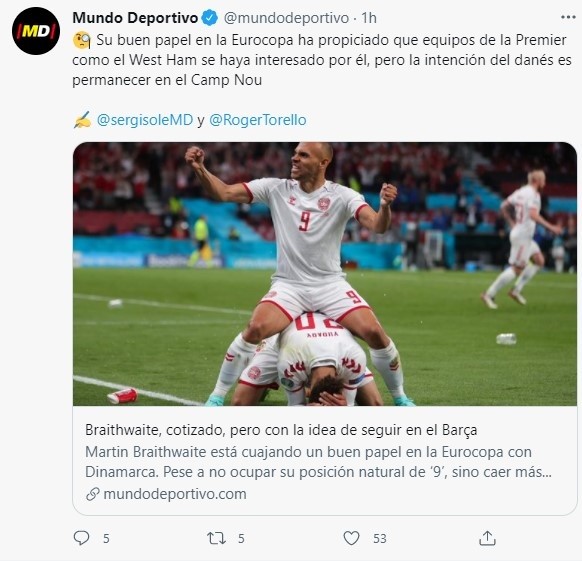Viewport: 582px width, 561px height.
Task: View the 5 retweets count
Action: [241, 538]
